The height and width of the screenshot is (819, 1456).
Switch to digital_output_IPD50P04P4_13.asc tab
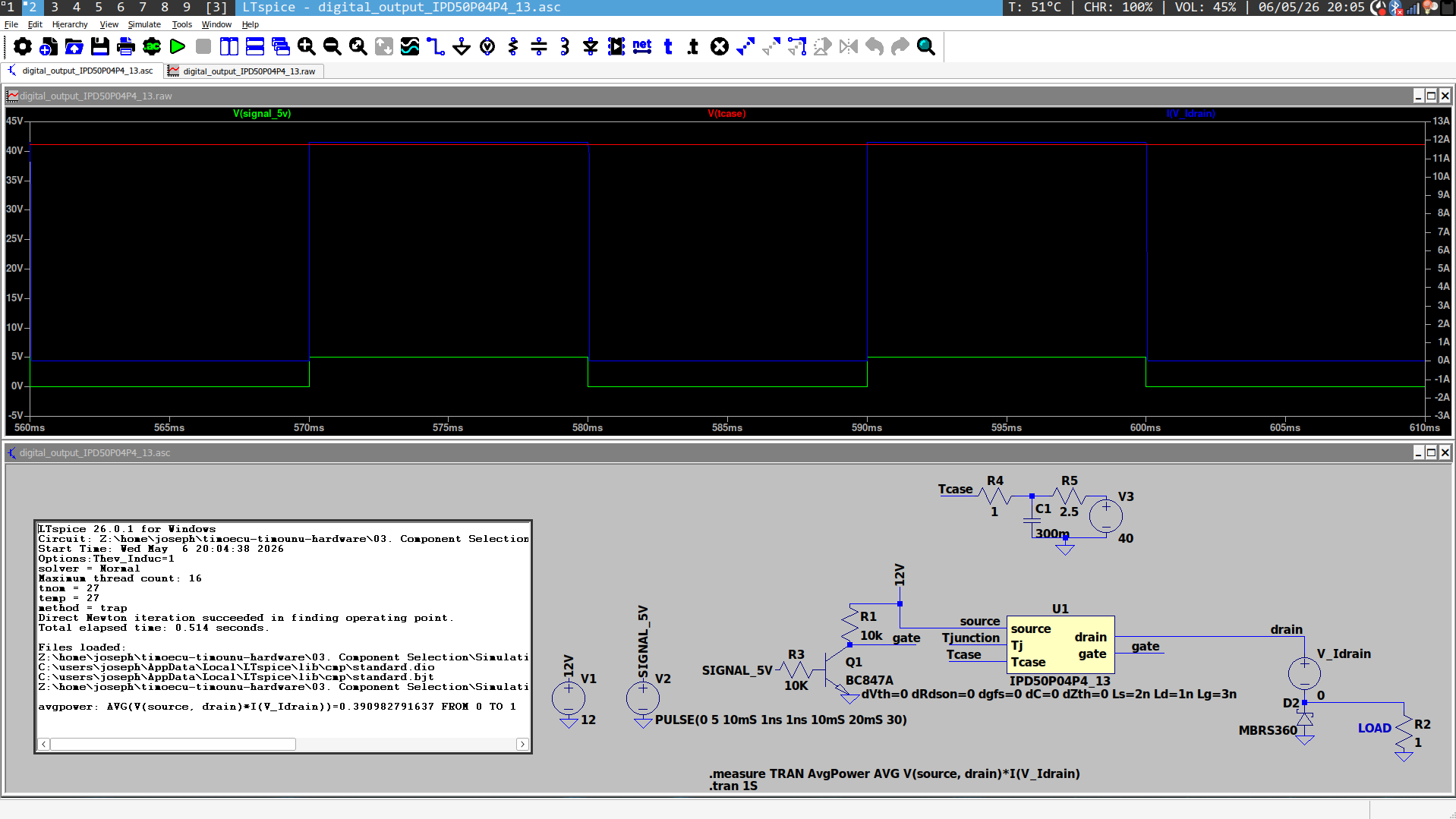[x=81, y=71]
